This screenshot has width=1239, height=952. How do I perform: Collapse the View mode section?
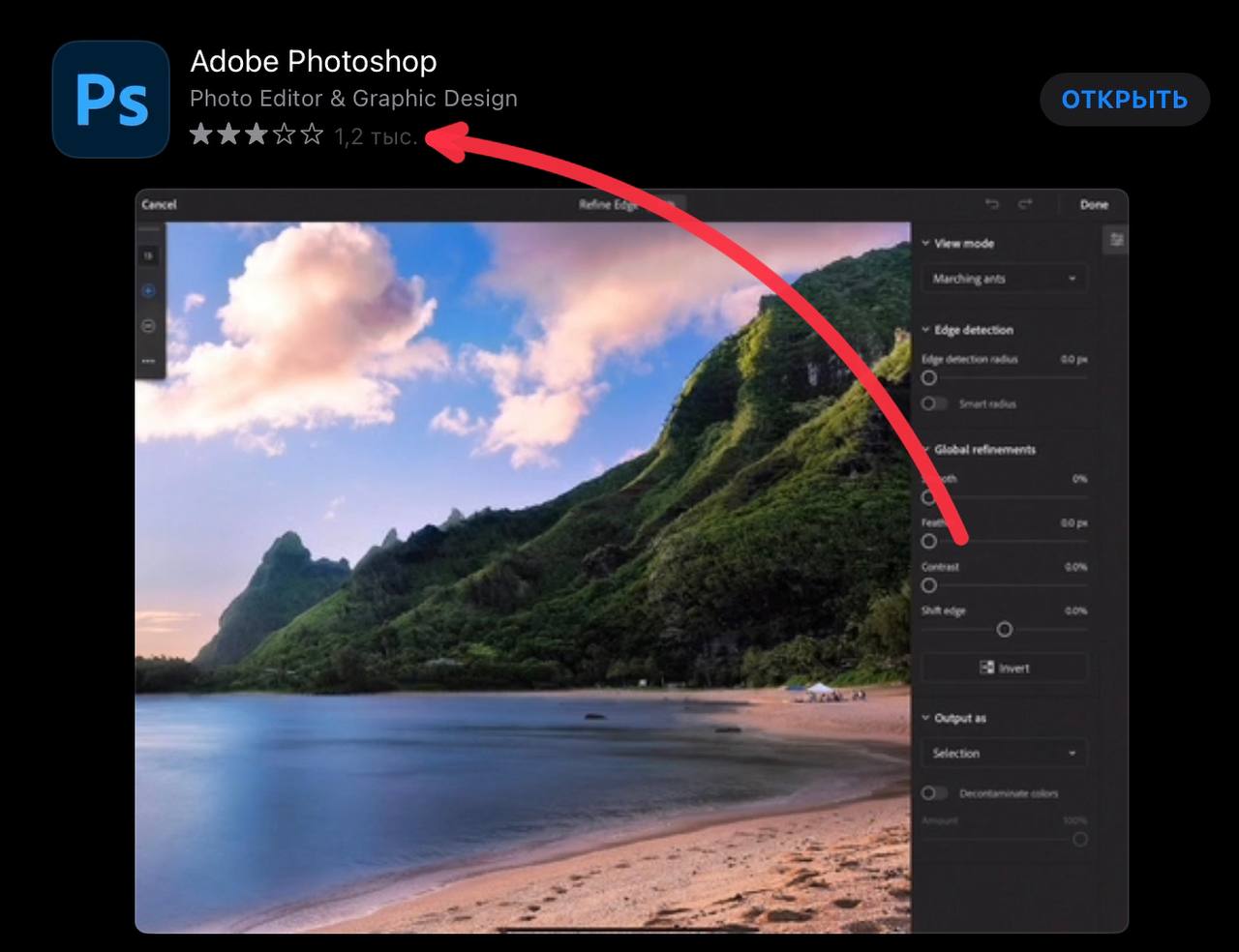tap(926, 244)
